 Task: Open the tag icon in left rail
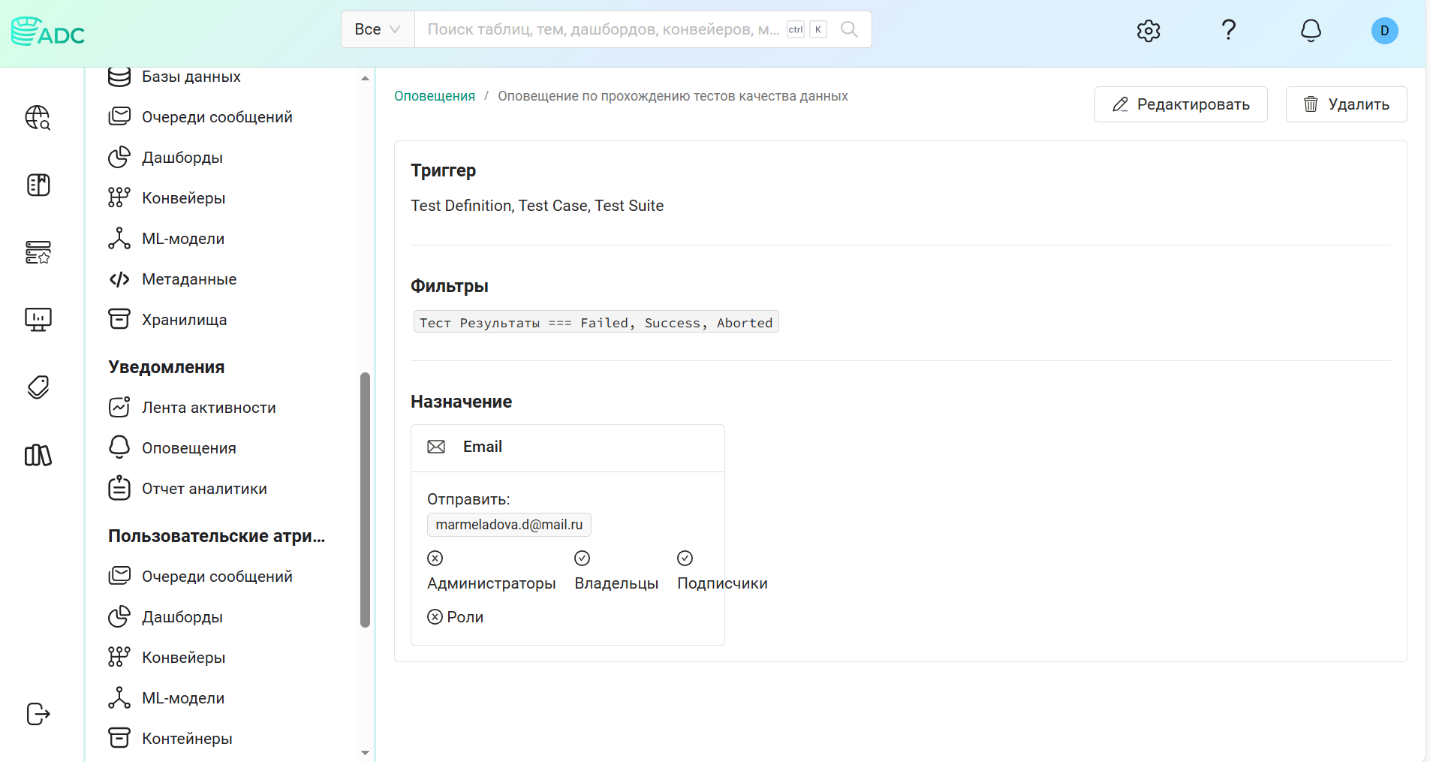[38, 388]
